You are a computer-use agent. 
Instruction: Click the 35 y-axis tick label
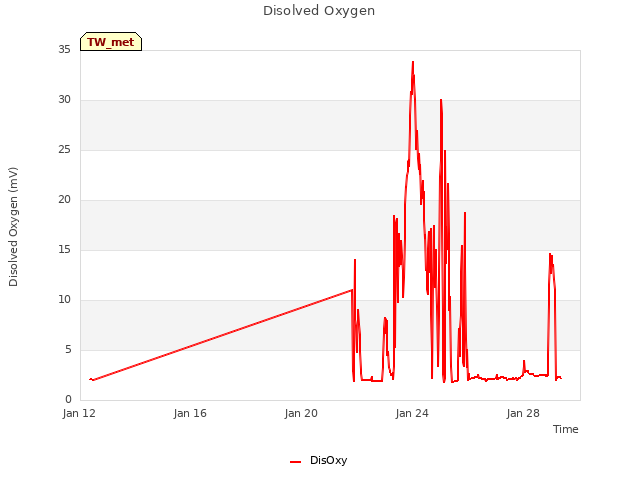tap(64, 50)
